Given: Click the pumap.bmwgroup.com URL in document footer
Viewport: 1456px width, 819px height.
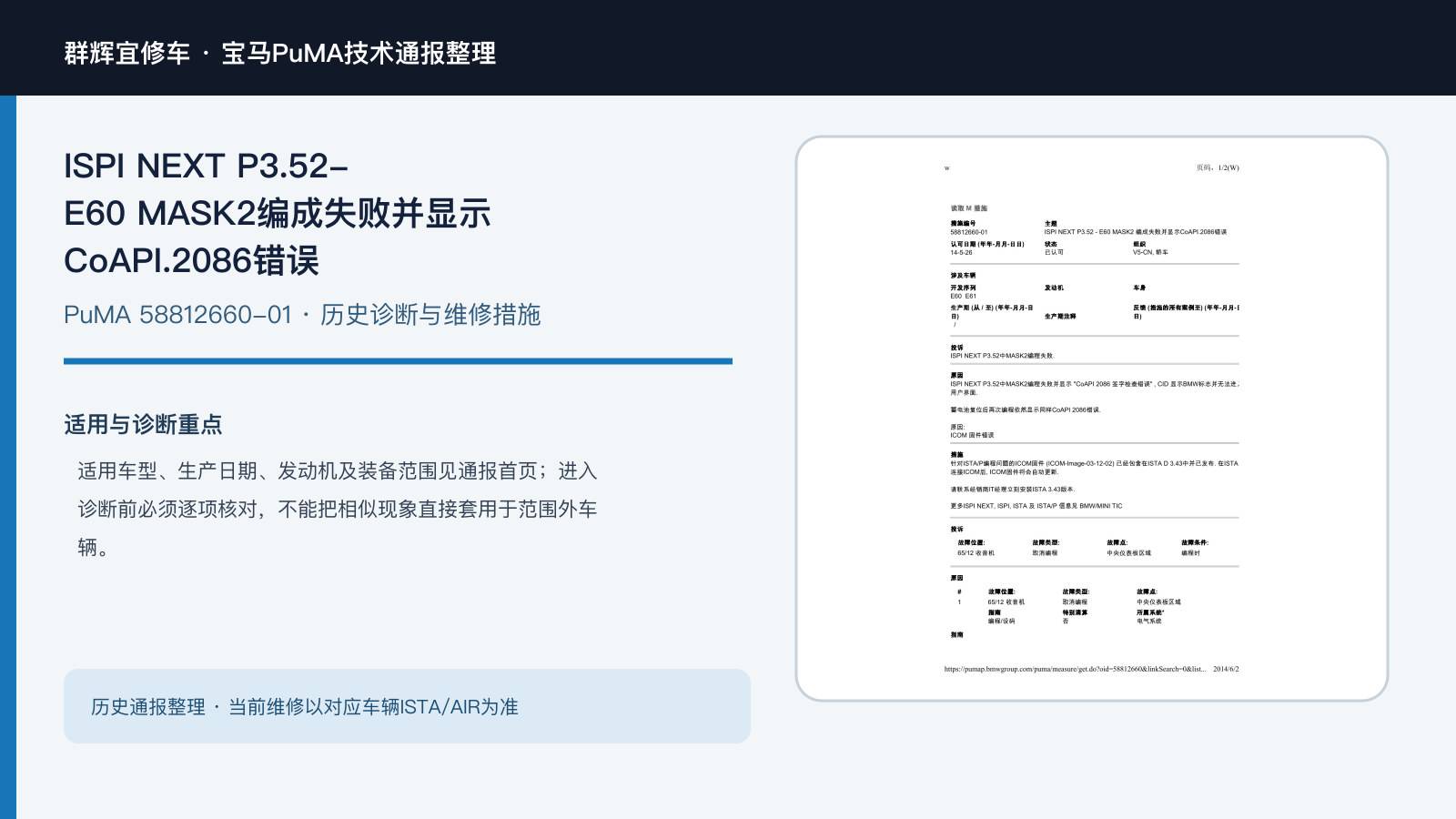Looking at the screenshot, I should point(1075,669).
